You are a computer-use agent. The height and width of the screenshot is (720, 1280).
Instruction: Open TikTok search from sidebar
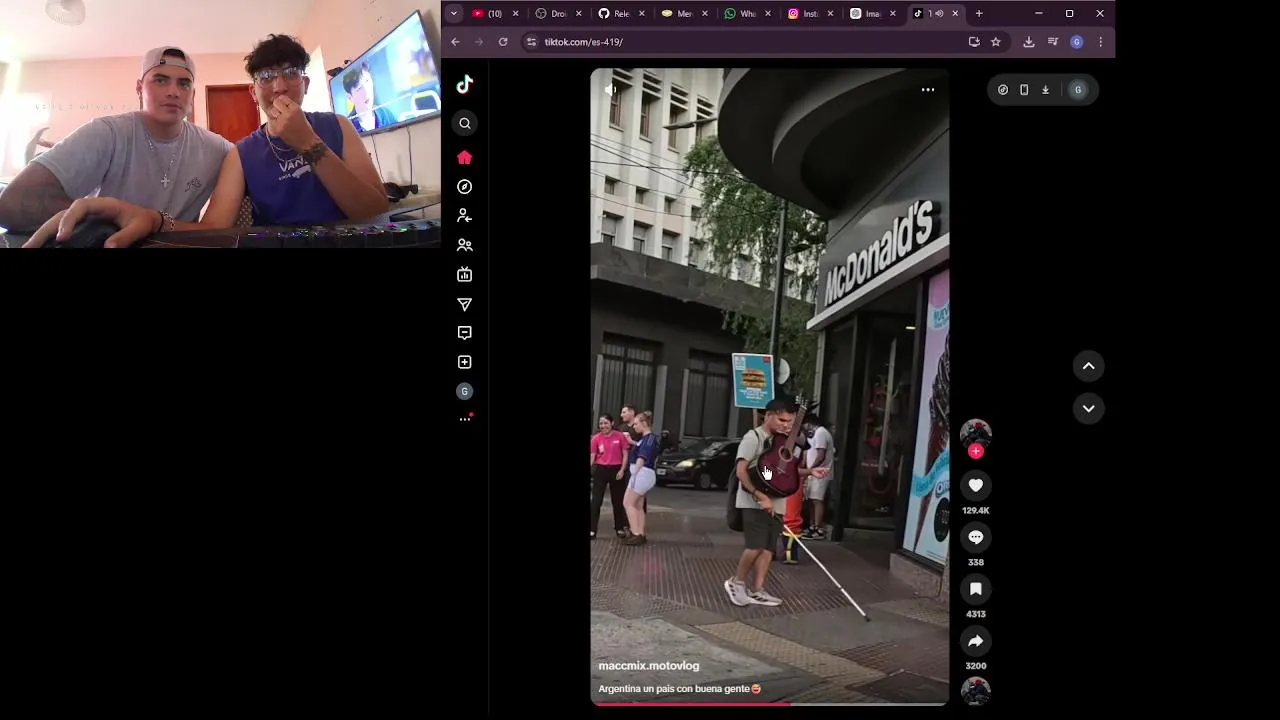(x=464, y=123)
